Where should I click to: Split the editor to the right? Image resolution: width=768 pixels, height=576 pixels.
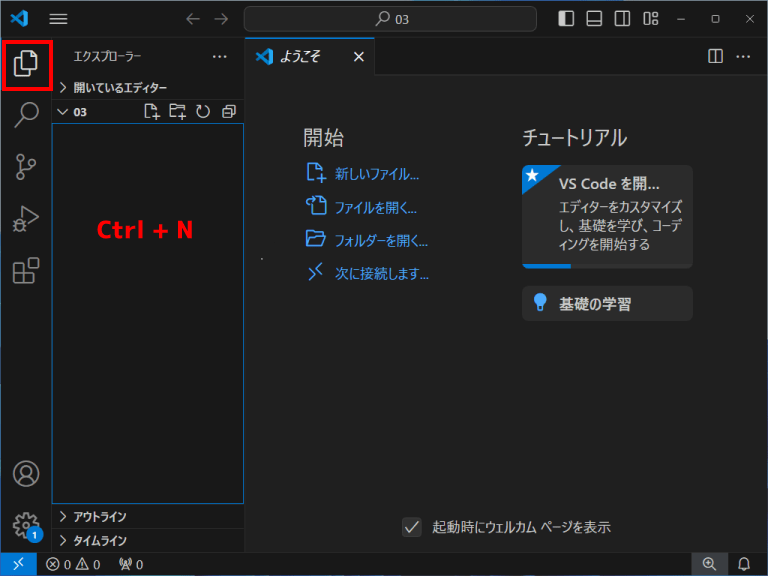(715, 56)
